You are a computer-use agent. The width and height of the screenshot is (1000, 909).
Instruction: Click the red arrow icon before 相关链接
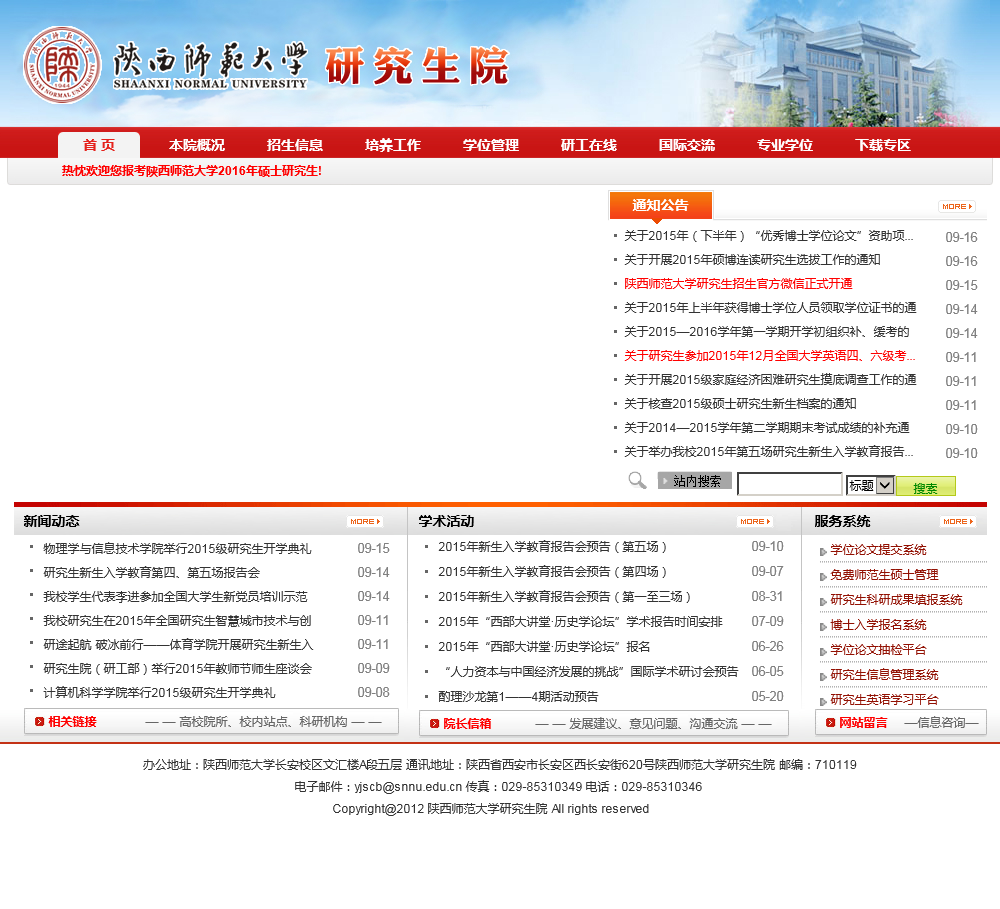tap(40, 721)
